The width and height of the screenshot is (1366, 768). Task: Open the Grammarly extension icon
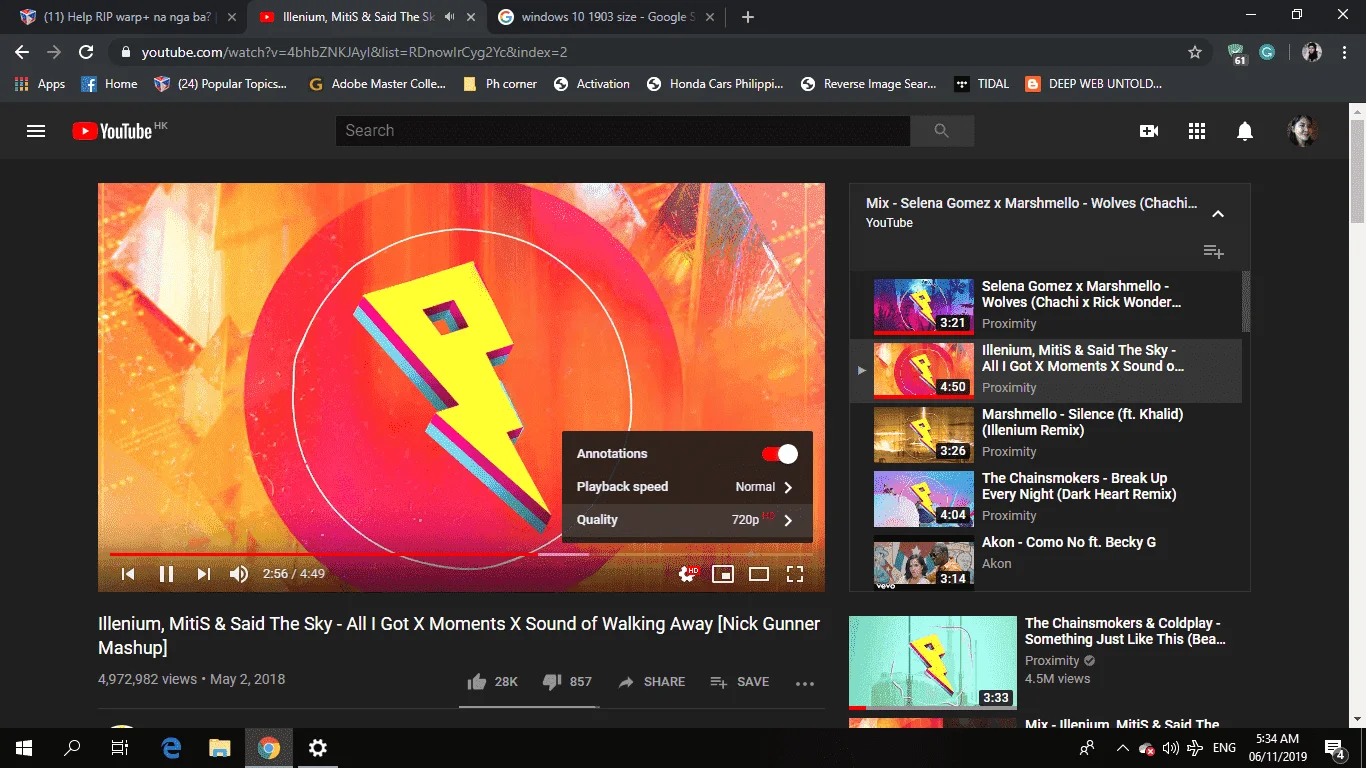(1267, 52)
